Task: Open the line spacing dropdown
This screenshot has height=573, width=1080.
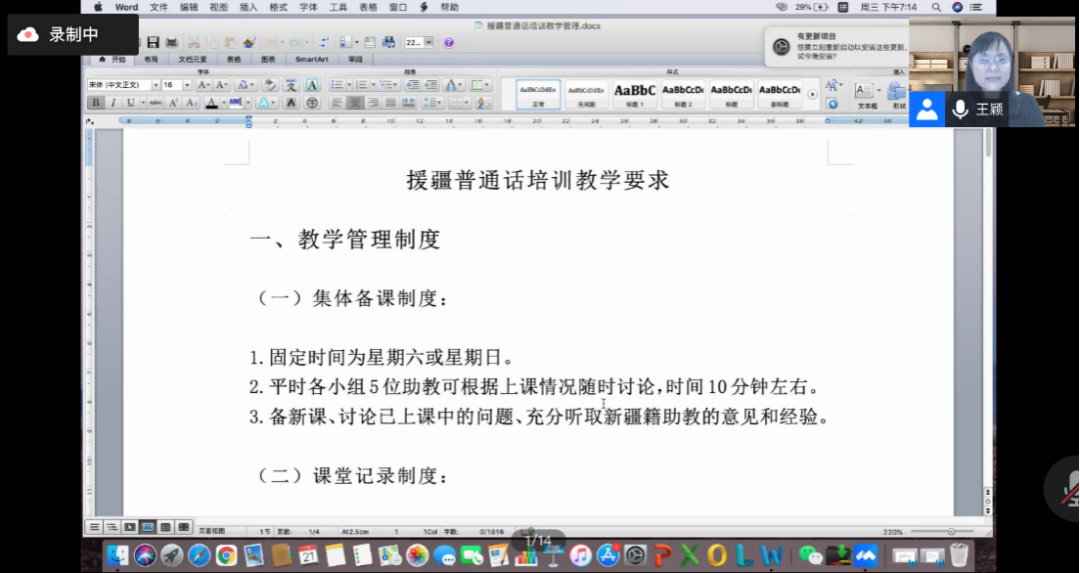Action: coord(432,103)
